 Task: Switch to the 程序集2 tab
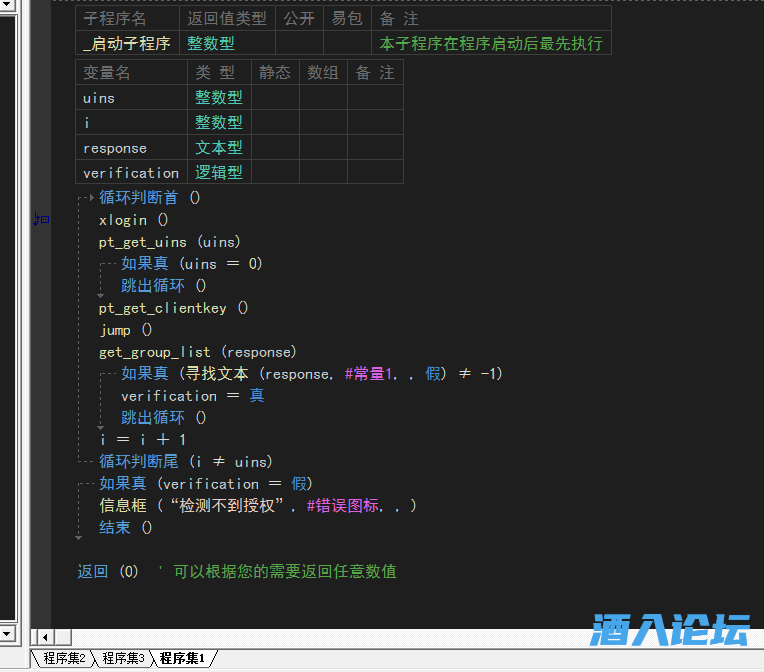click(64, 658)
